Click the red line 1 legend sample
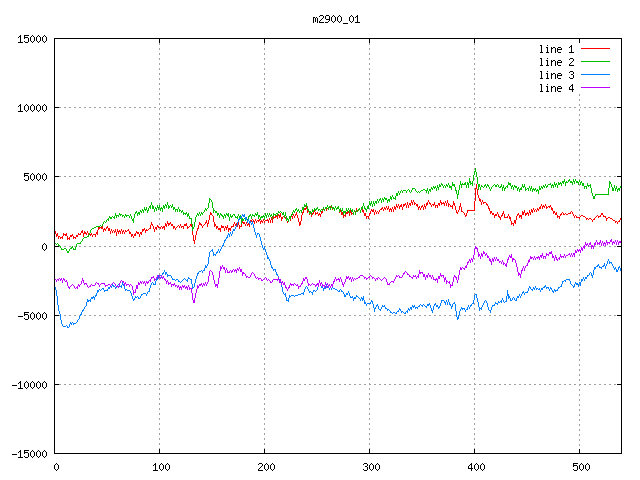Image resolution: width=640 pixels, height=480 pixels. pyautogui.click(x=595, y=49)
